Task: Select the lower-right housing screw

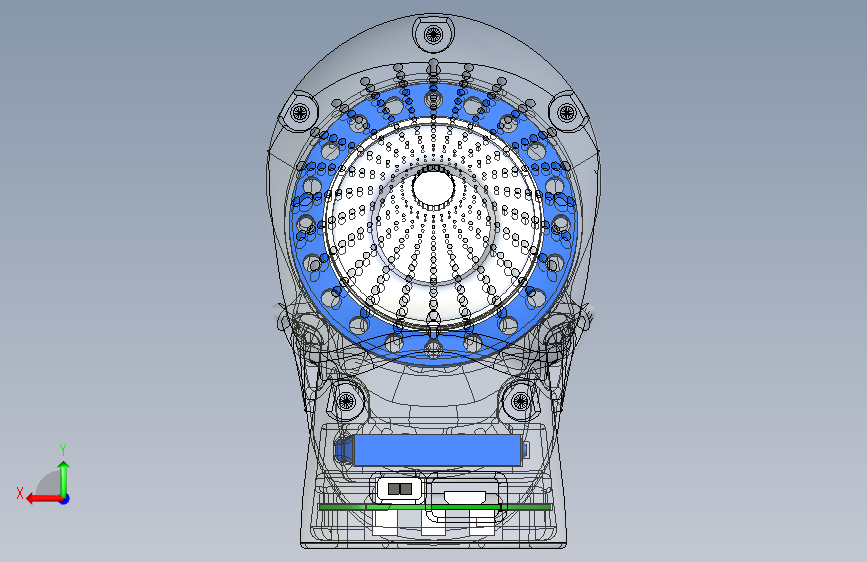Action: 520,401
